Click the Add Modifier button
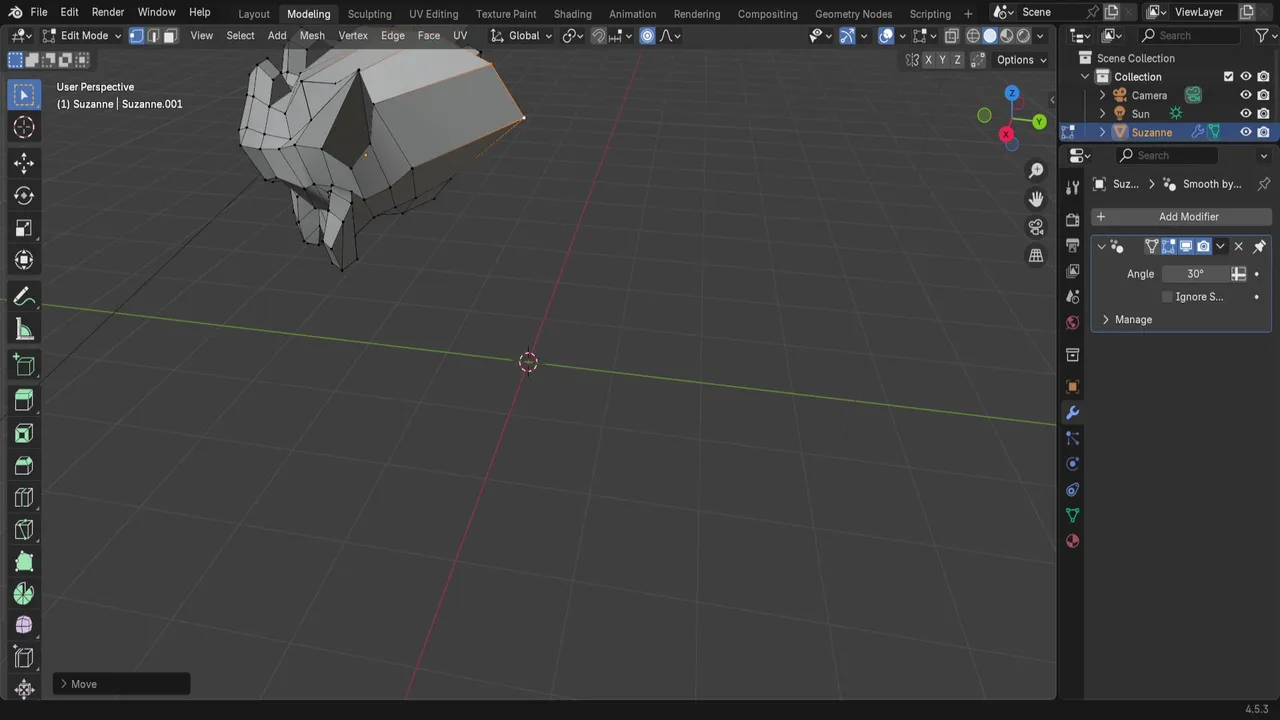The height and width of the screenshot is (720, 1280). pos(1181,217)
